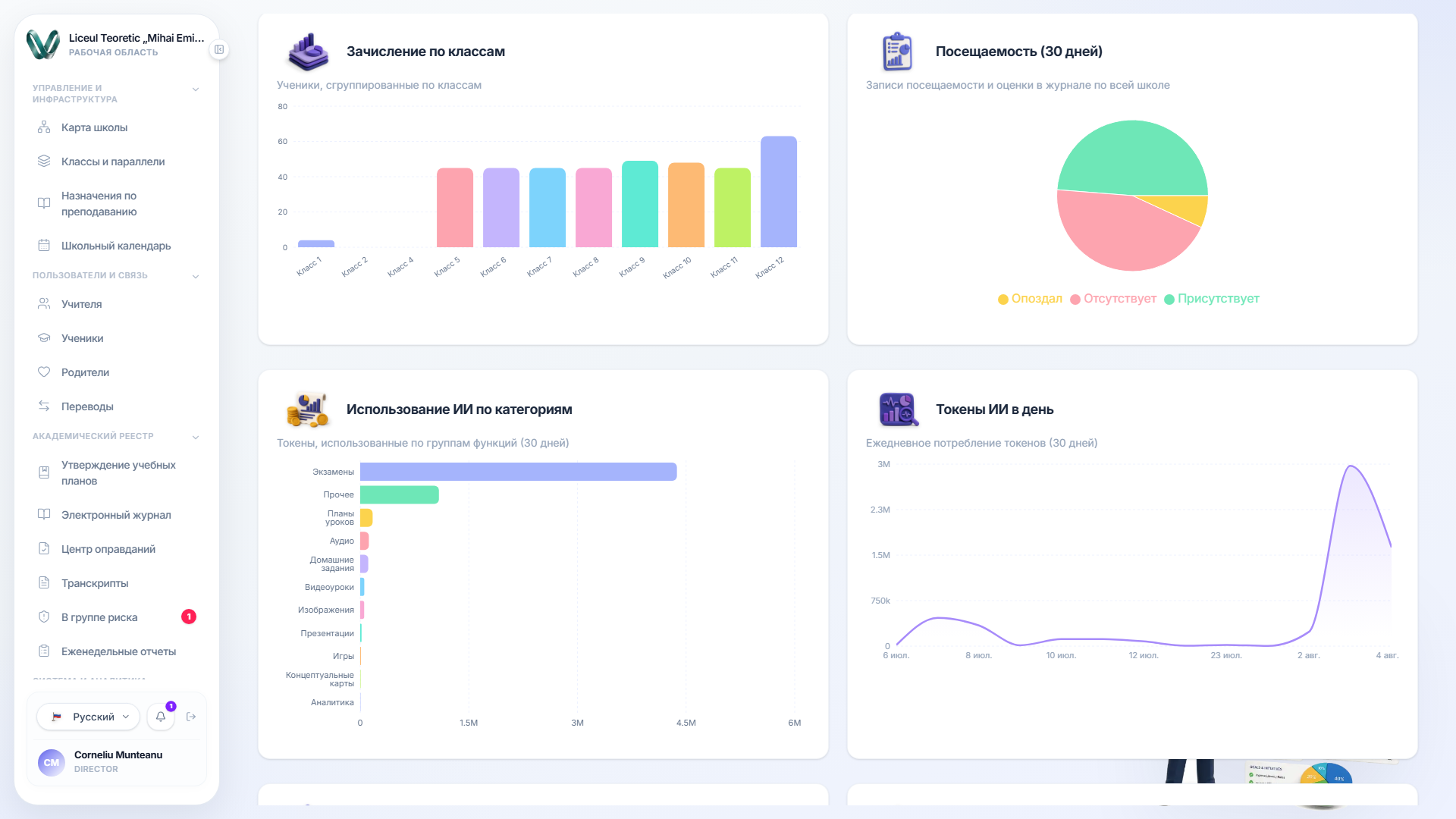This screenshot has height=819, width=1456.
Task: Click the Назначения по преподаванию book icon
Action: (44, 203)
